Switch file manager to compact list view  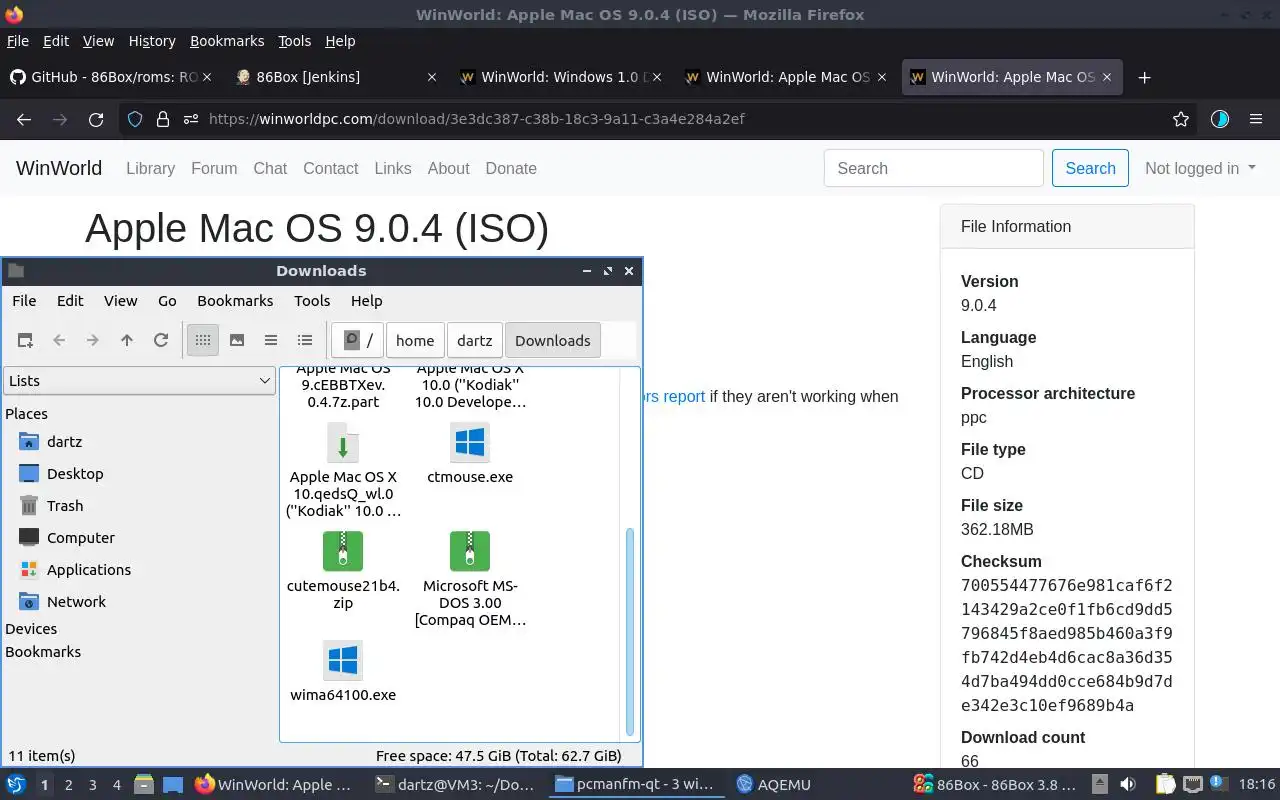[271, 340]
